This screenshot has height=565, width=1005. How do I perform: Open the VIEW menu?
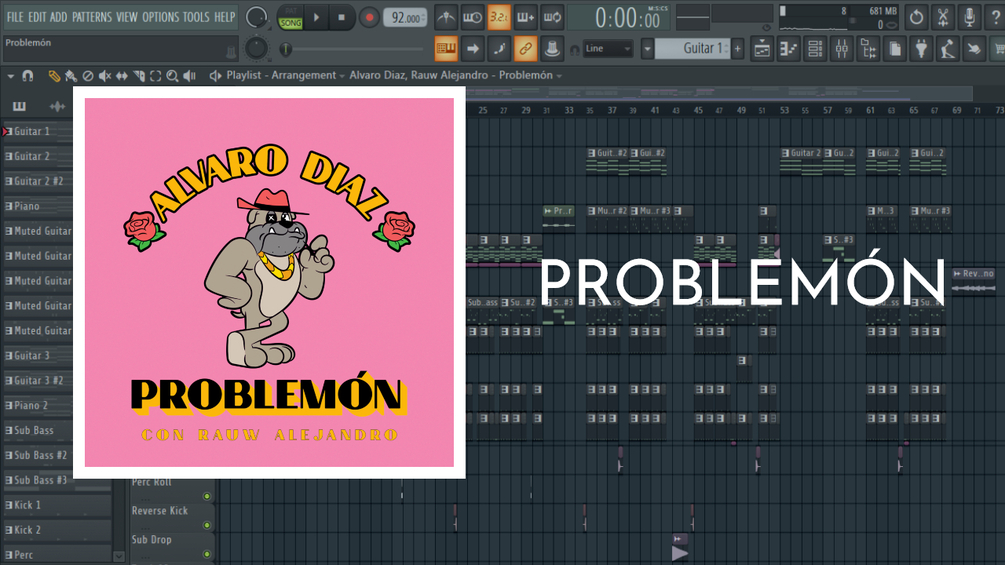click(x=126, y=17)
